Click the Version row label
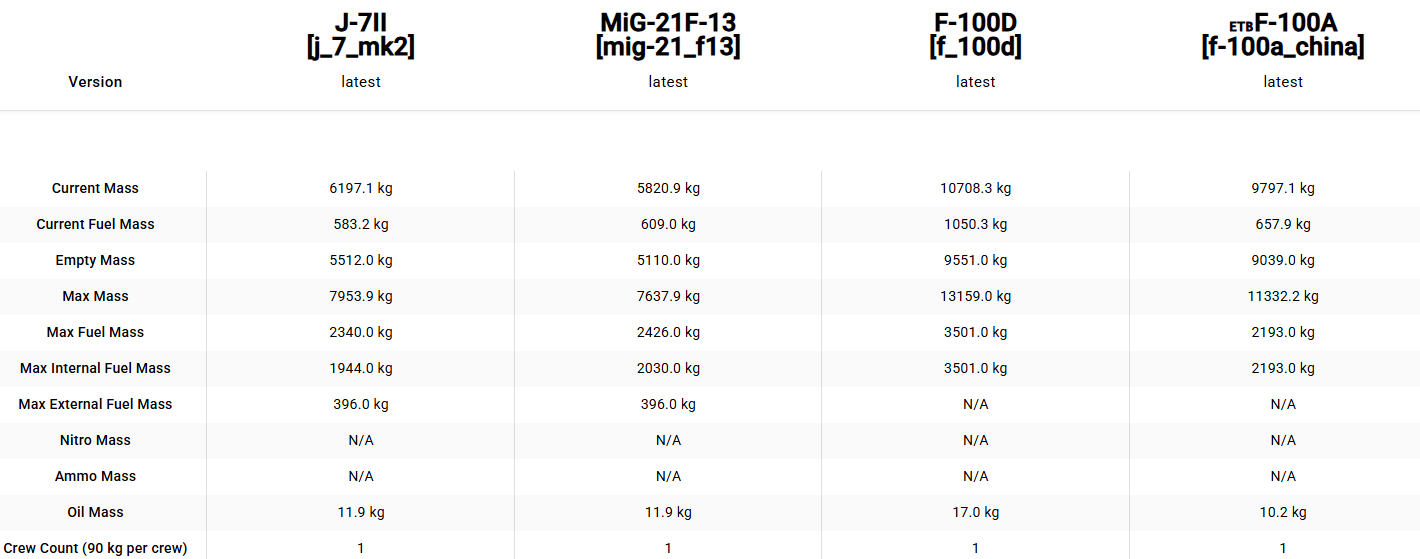Screen dimensions: 1420x559 (95, 82)
